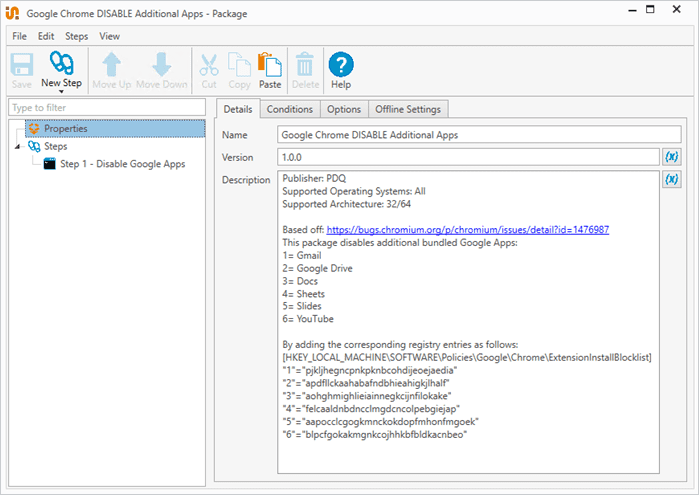Click the Steps footprints icon in tree

pyautogui.click(x=34, y=146)
